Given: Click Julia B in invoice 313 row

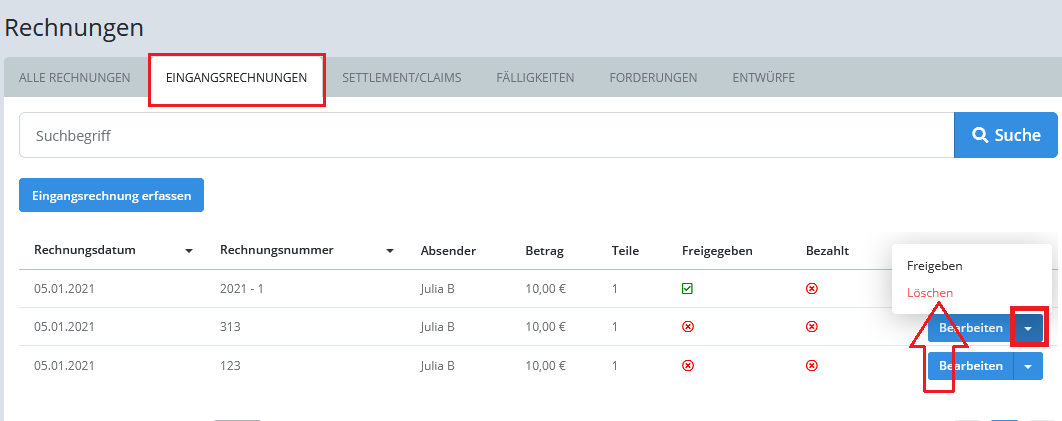Looking at the screenshot, I should point(438,327).
